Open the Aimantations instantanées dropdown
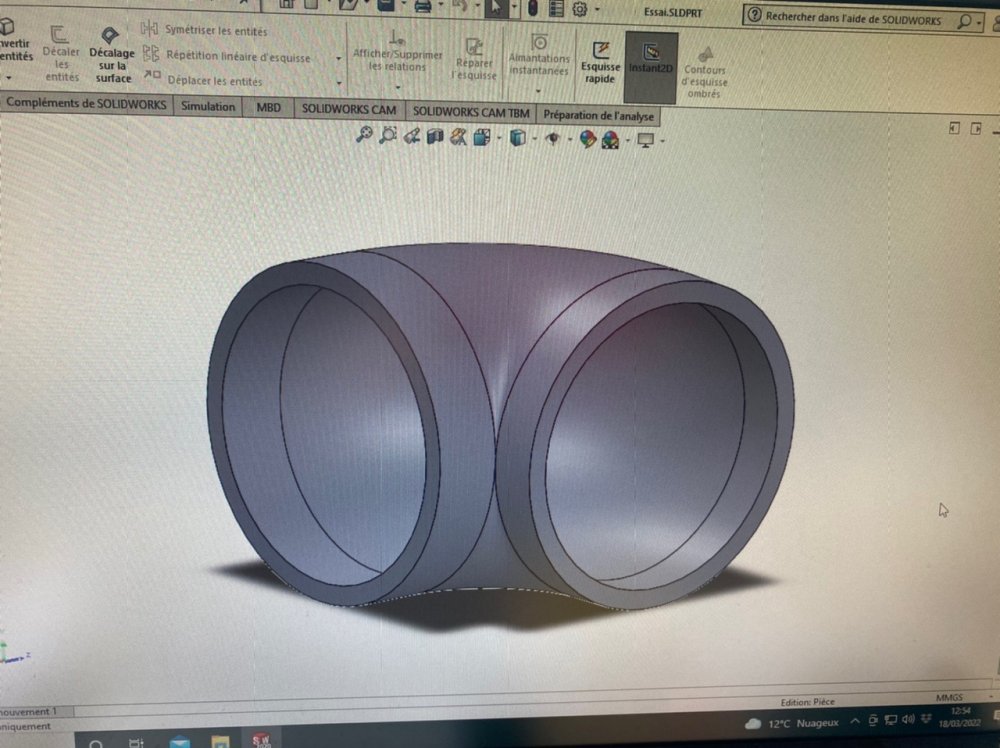The height and width of the screenshot is (748, 1000). click(x=539, y=89)
